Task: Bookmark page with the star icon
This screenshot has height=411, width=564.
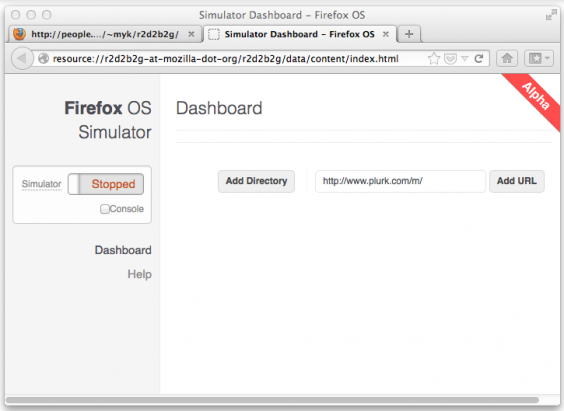Action: click(x=434, y=58)
